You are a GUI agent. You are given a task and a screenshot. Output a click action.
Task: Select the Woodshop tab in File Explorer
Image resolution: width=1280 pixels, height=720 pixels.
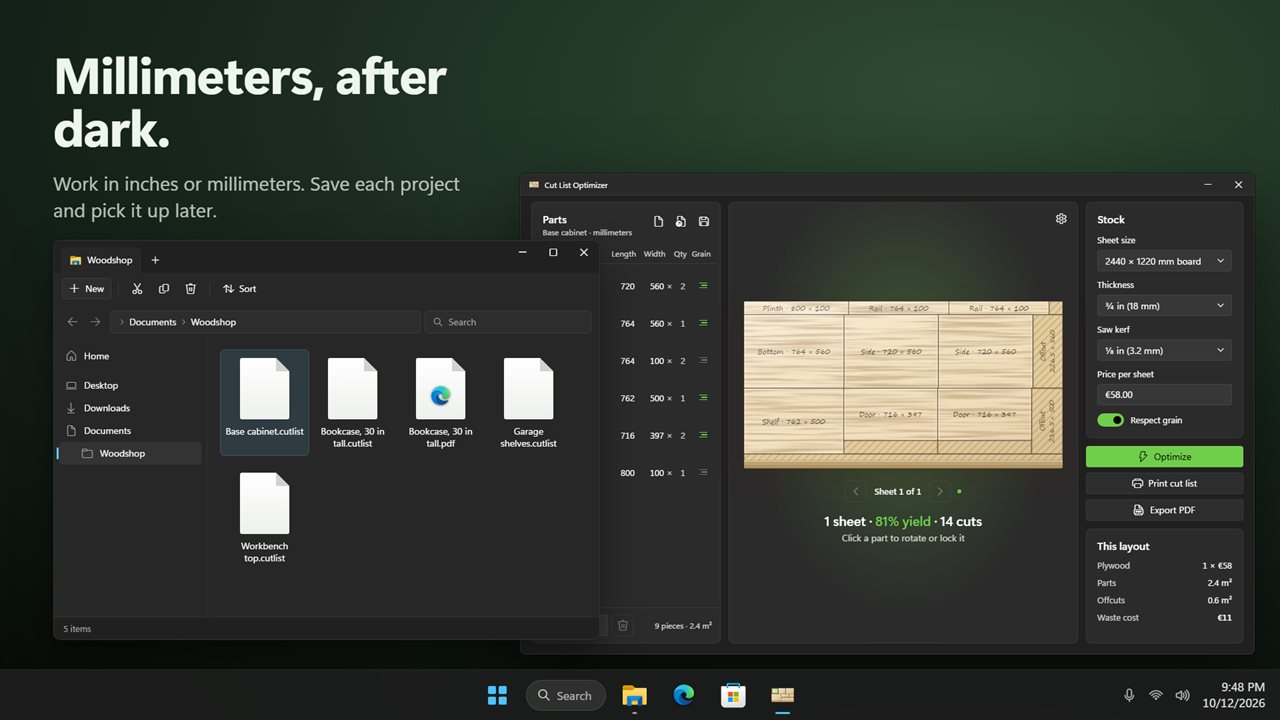[x=102, y=260]
